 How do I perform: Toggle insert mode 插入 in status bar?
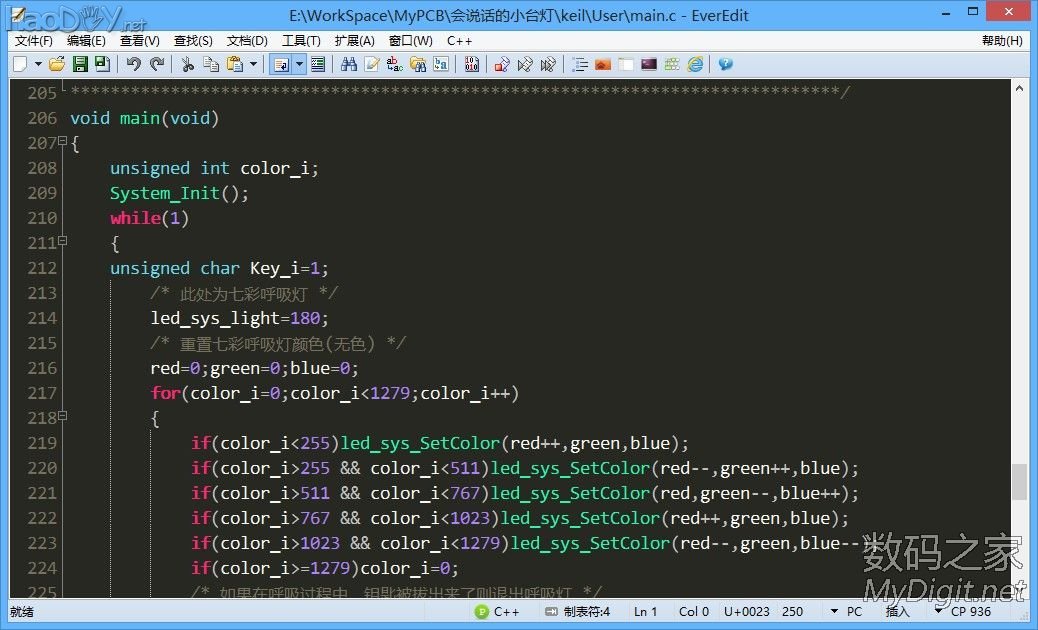(898, 611)
